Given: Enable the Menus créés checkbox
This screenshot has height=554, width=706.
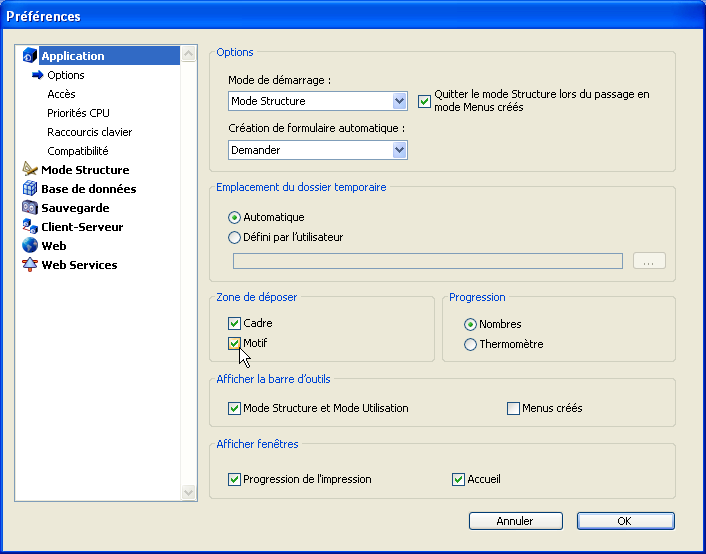Looking at the screenshot, I should [x=514, y=408].
